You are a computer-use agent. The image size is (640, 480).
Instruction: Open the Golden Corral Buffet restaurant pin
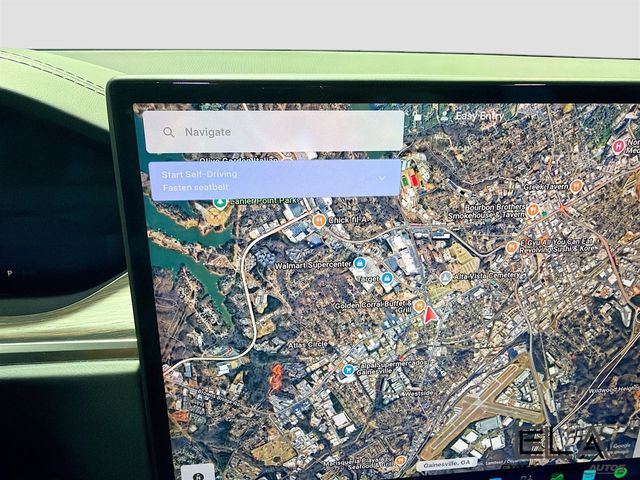coord(419,305)
